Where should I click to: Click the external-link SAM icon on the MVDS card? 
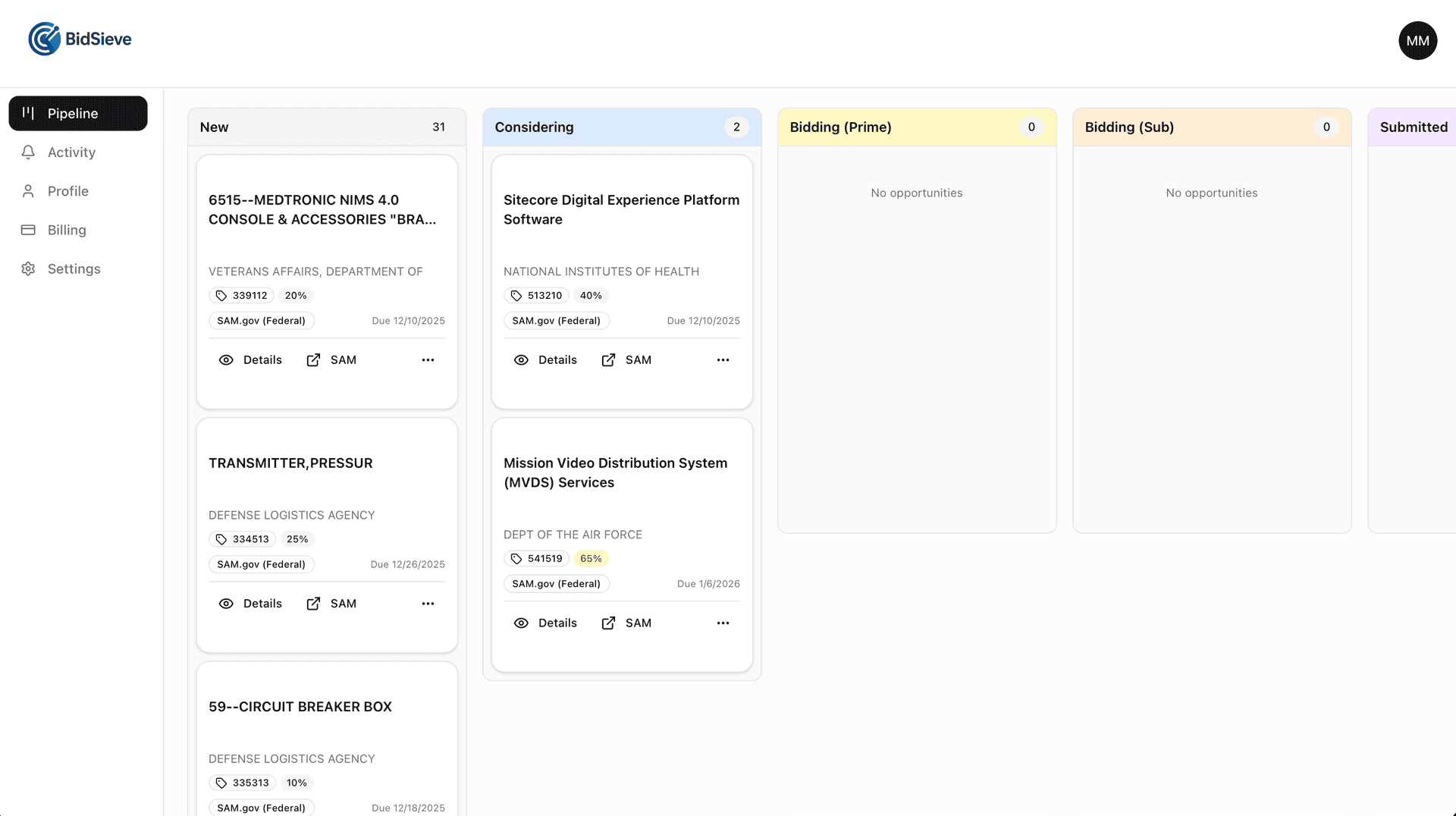[x=608, y=623]
